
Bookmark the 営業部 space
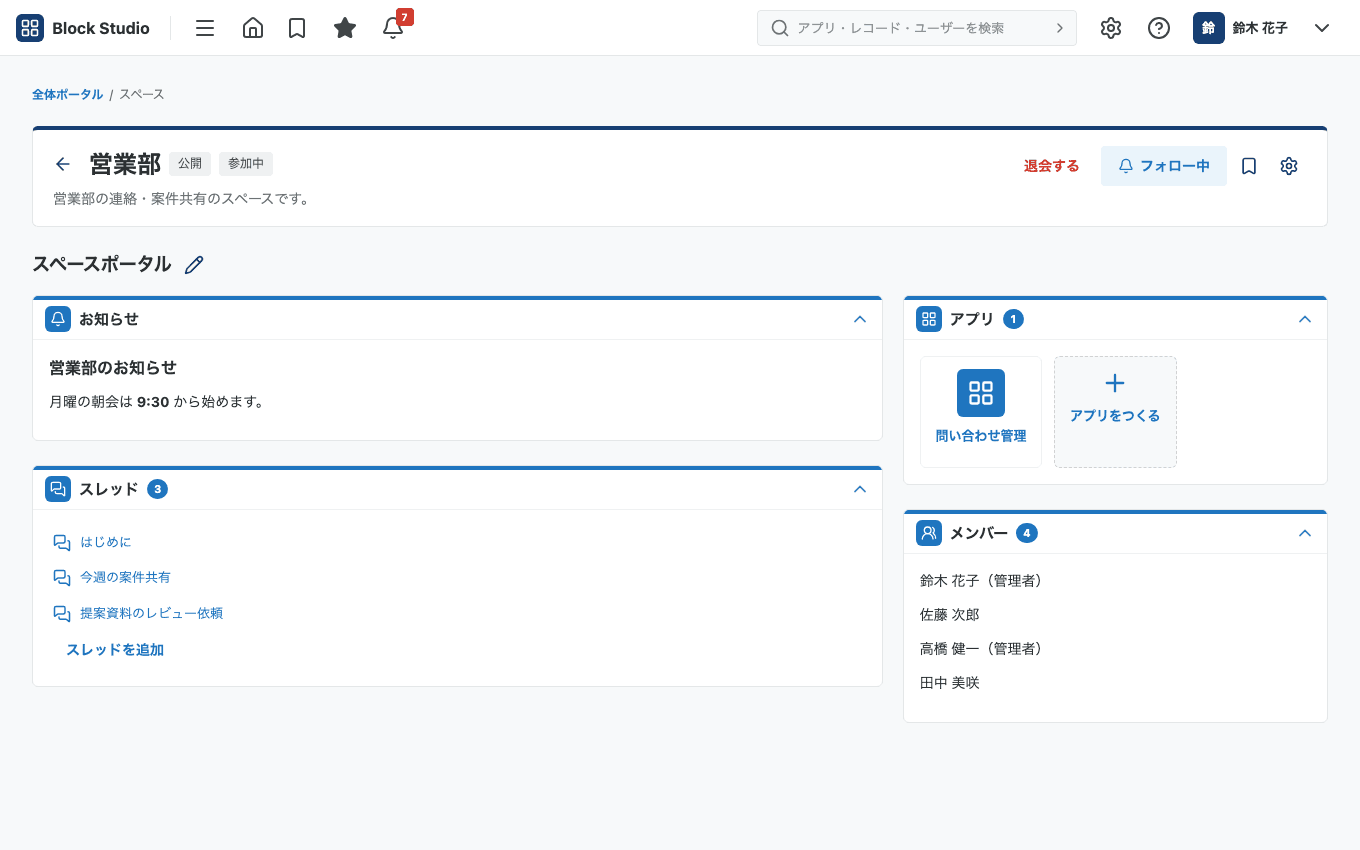click(x=1249, y=166)
